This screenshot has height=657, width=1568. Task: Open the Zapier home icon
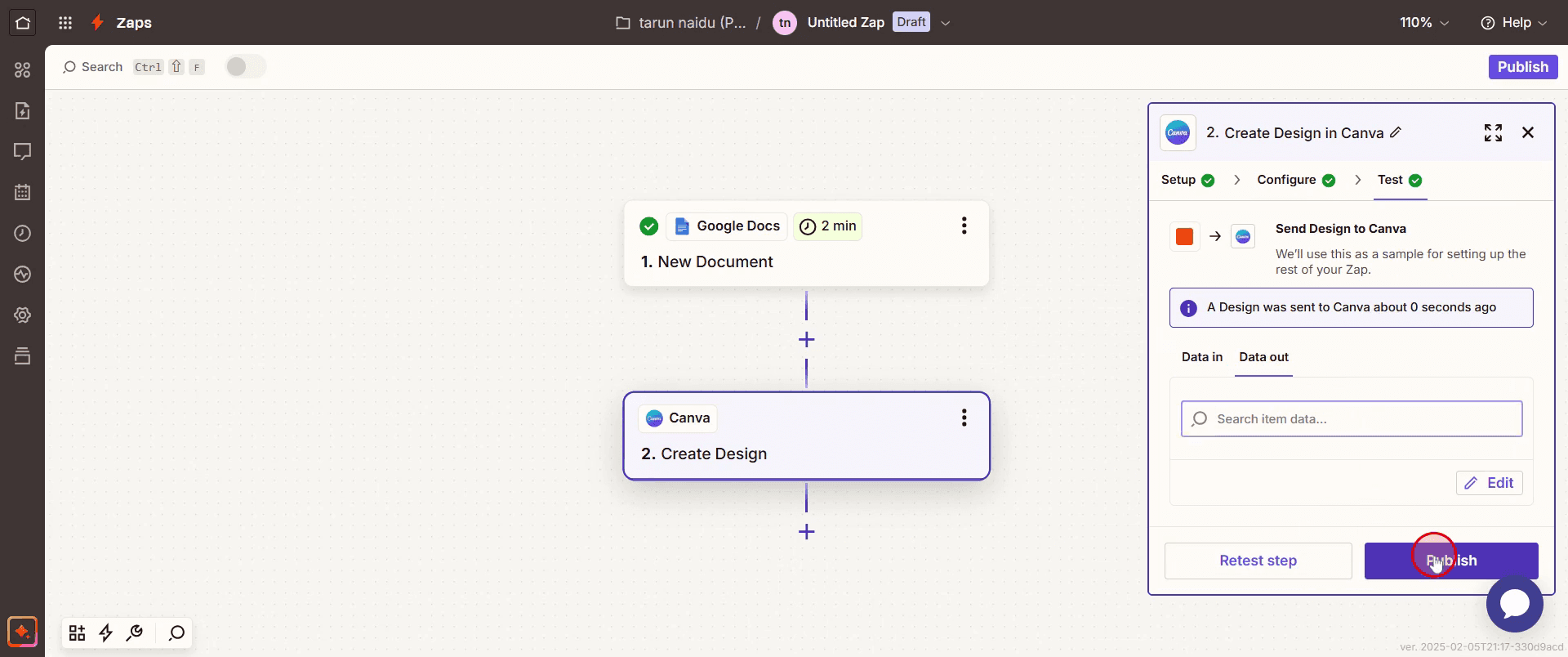(x=23, y=23)
